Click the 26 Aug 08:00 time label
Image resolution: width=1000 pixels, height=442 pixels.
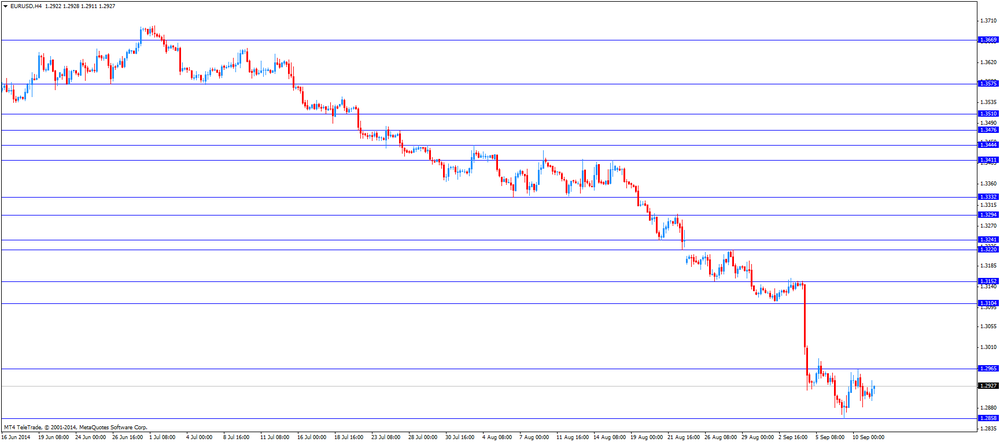(x=719, y=438)
